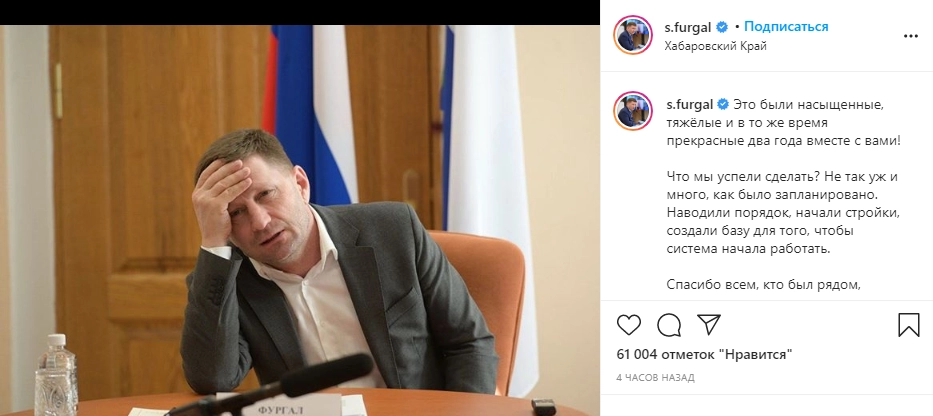Like the post with heart icon
The width and height of the screenshot is (933, 416).
point(628,325)
